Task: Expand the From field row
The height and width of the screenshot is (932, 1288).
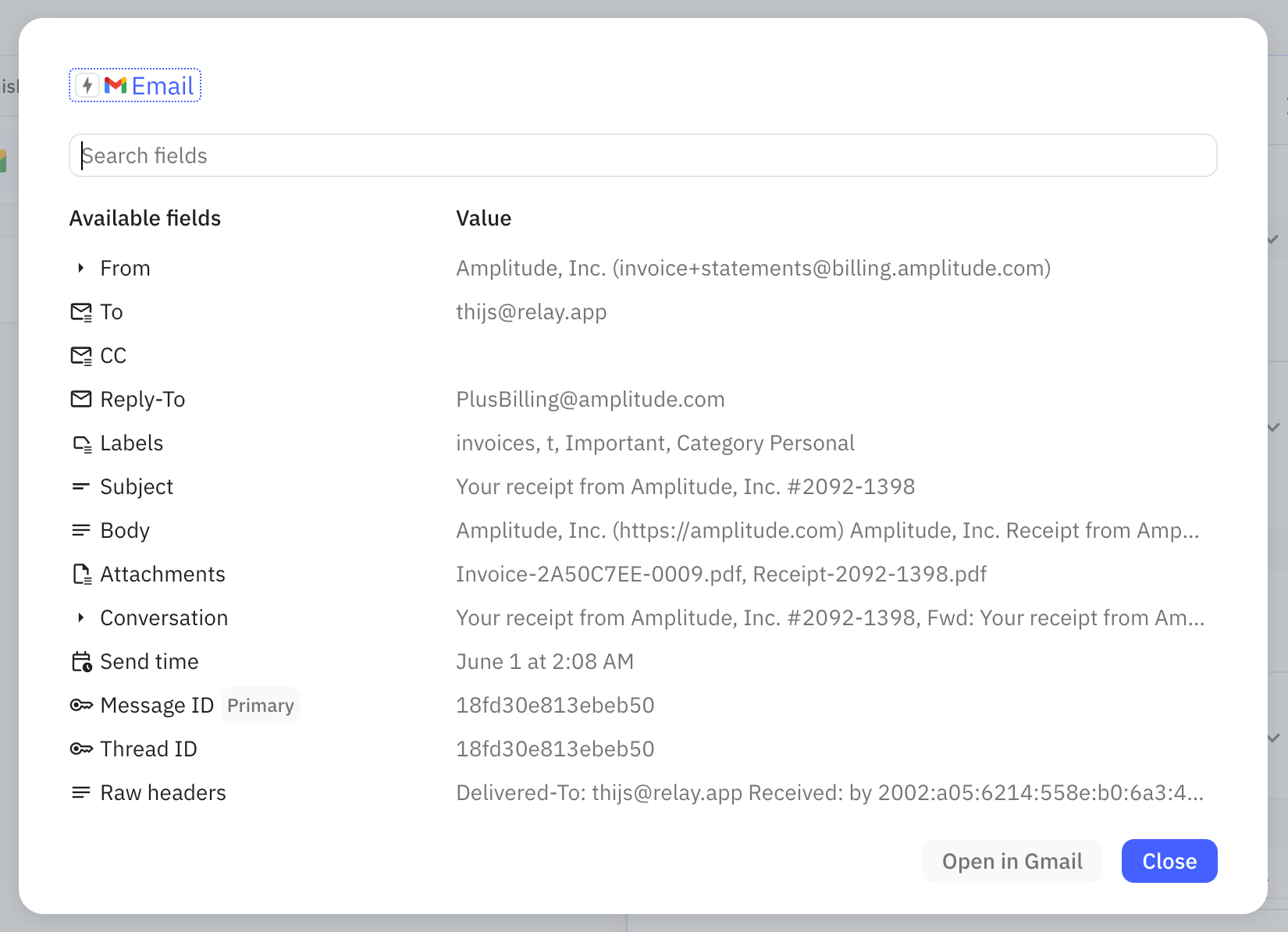Action: 80,269
